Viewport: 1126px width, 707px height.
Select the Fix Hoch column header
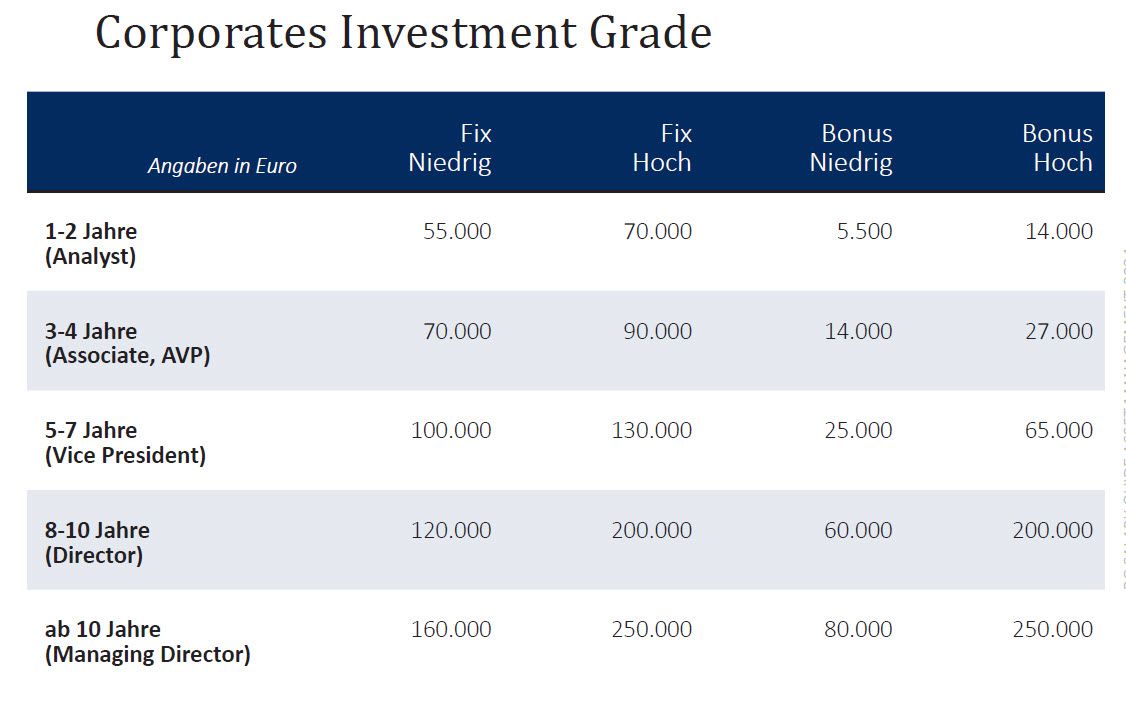tap(662, 148)
